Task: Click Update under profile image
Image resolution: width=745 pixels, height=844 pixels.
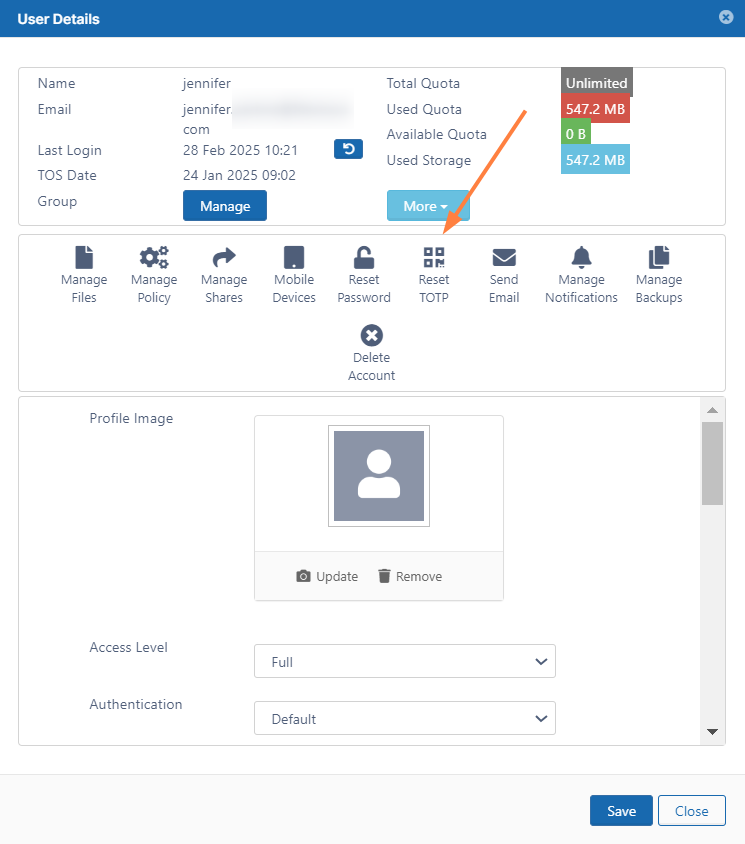Action: click(327, 576)
